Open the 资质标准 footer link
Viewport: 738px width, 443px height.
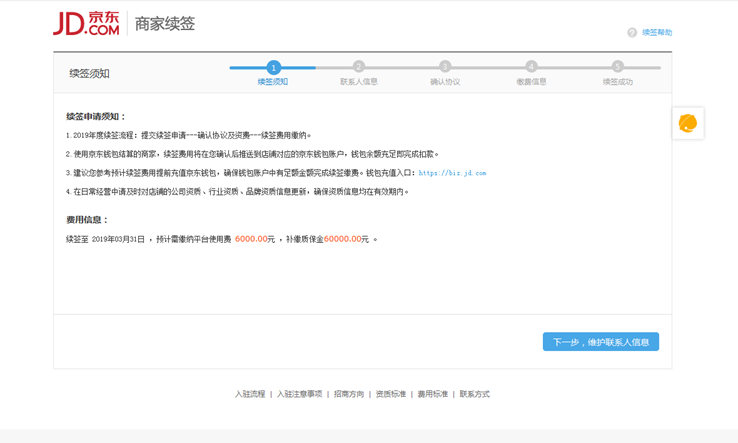click(x=391, y=394)
